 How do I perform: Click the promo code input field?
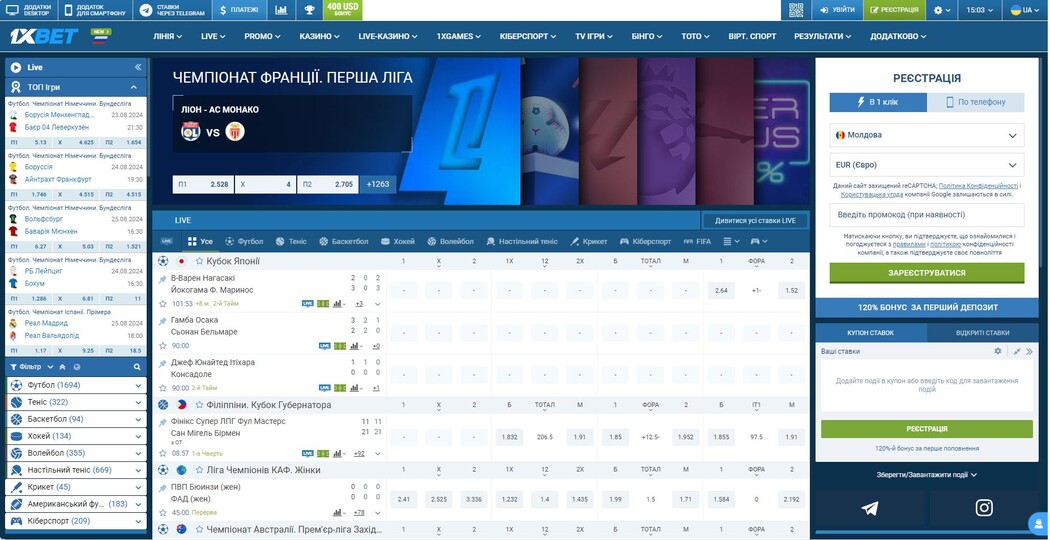[926, 215]
